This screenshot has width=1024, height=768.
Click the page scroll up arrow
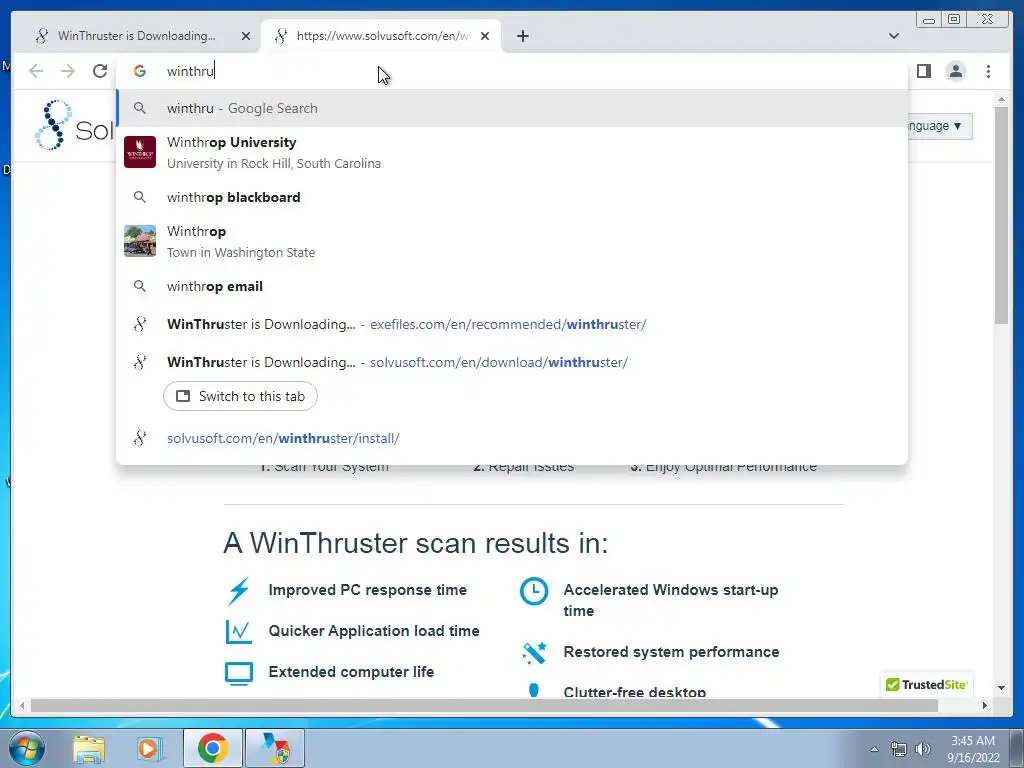click(1001, 99)
